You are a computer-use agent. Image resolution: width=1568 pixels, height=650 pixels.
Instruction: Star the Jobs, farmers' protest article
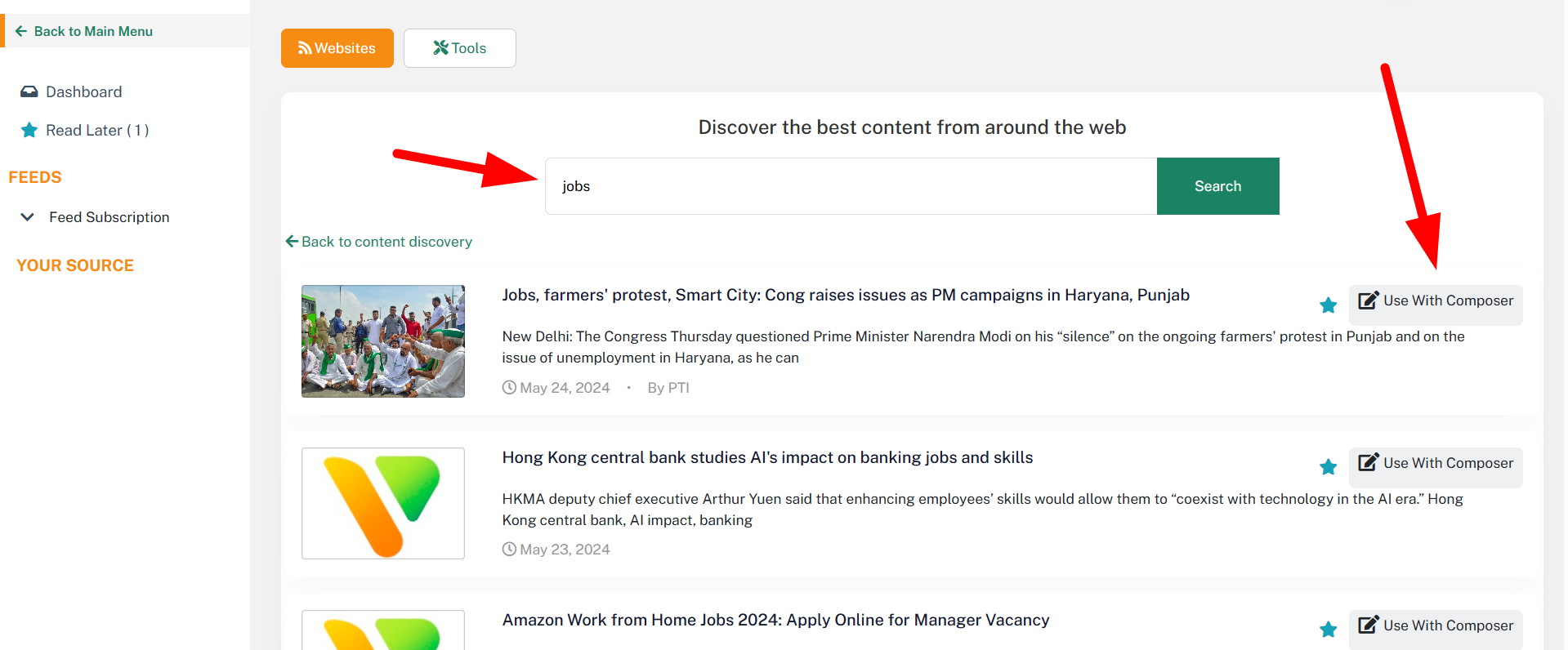(1328, 305)
